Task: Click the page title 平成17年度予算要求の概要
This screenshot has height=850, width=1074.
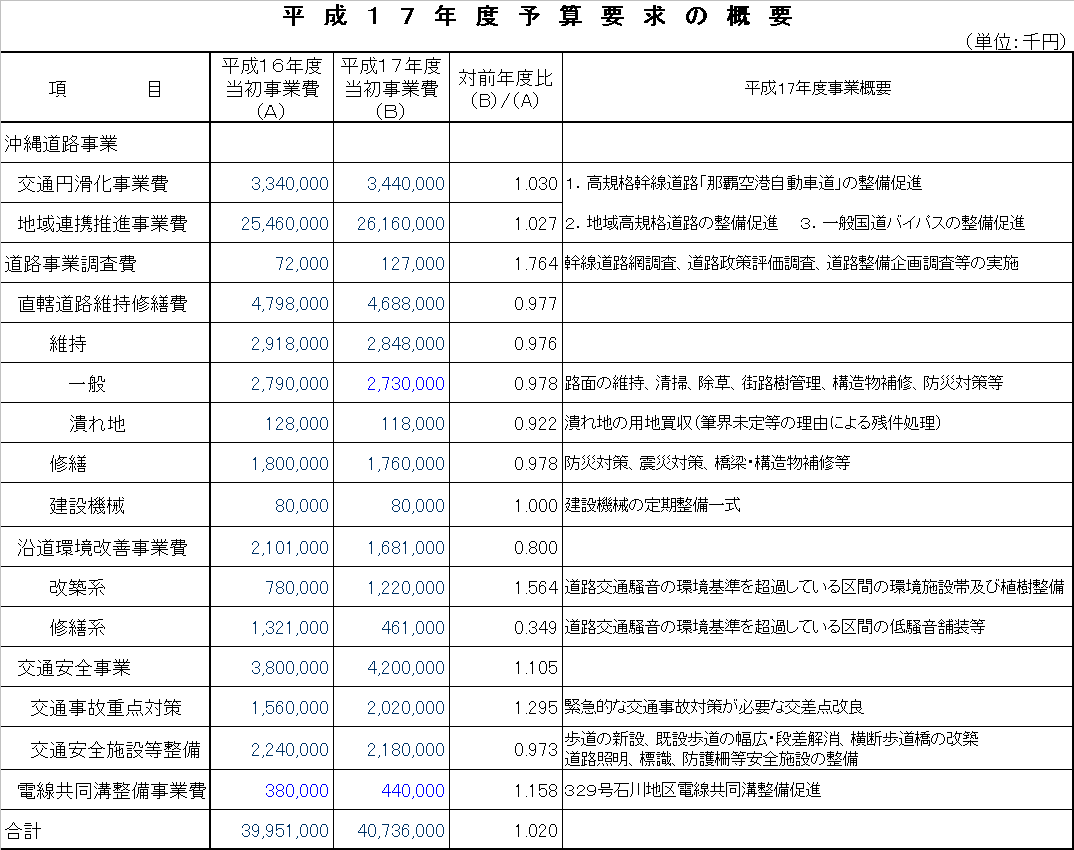Action: pos(537,17)
